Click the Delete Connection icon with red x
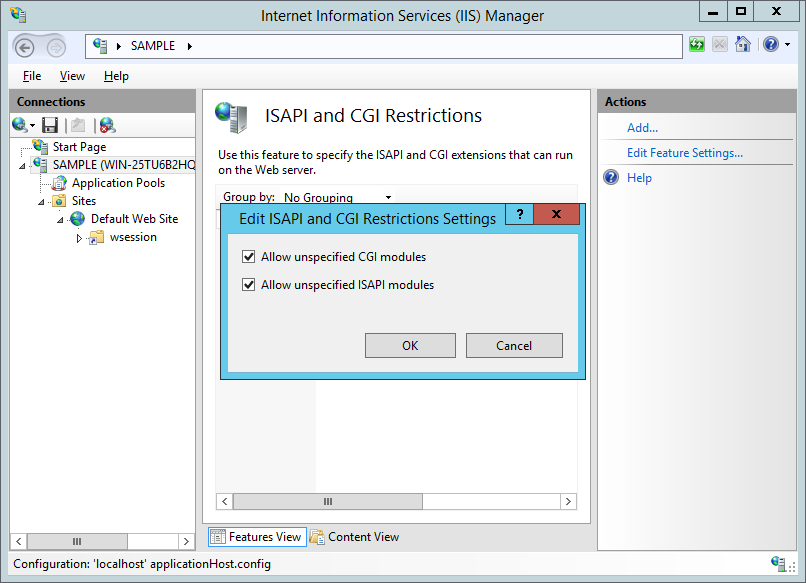The height and width of the screenshot is (583, 806). click(107, 125)
